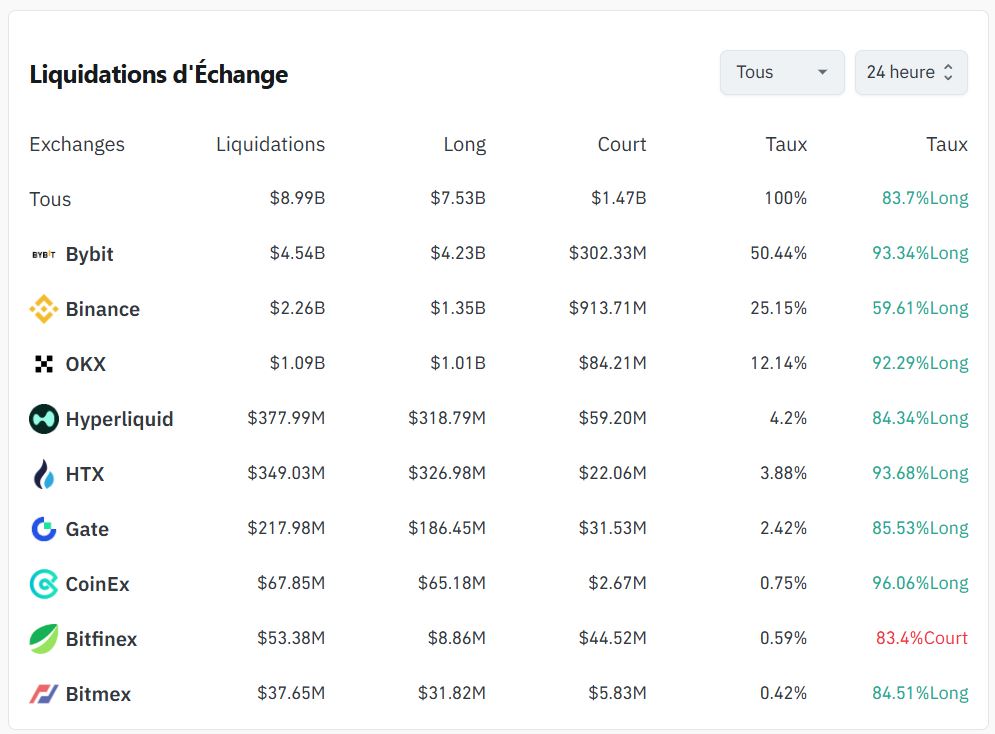Open the Binance exchange name link
This screenshot has height=734, width=995.
pyautogui.click(x=103, y=310)
